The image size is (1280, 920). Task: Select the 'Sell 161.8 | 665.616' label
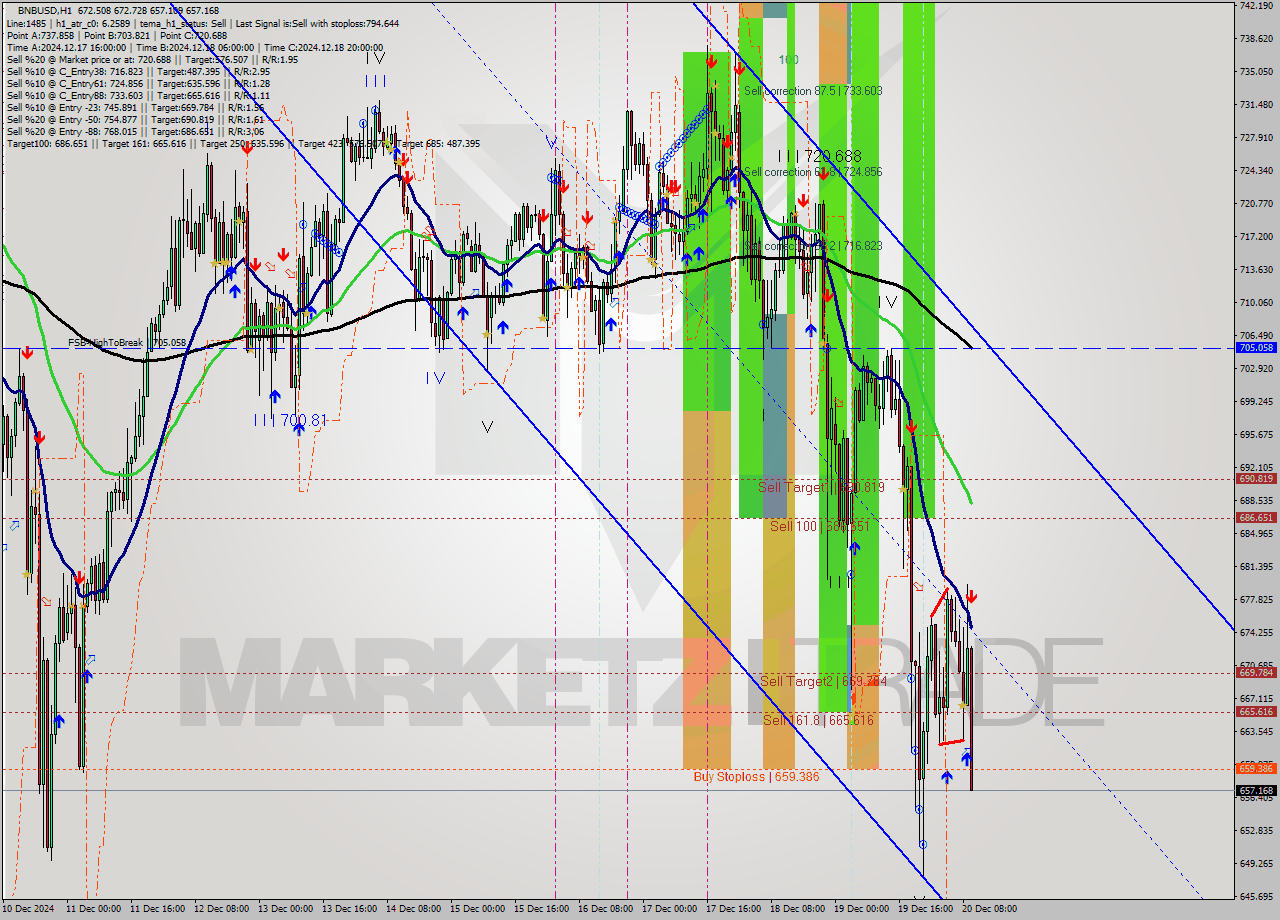tap(818, 720)
